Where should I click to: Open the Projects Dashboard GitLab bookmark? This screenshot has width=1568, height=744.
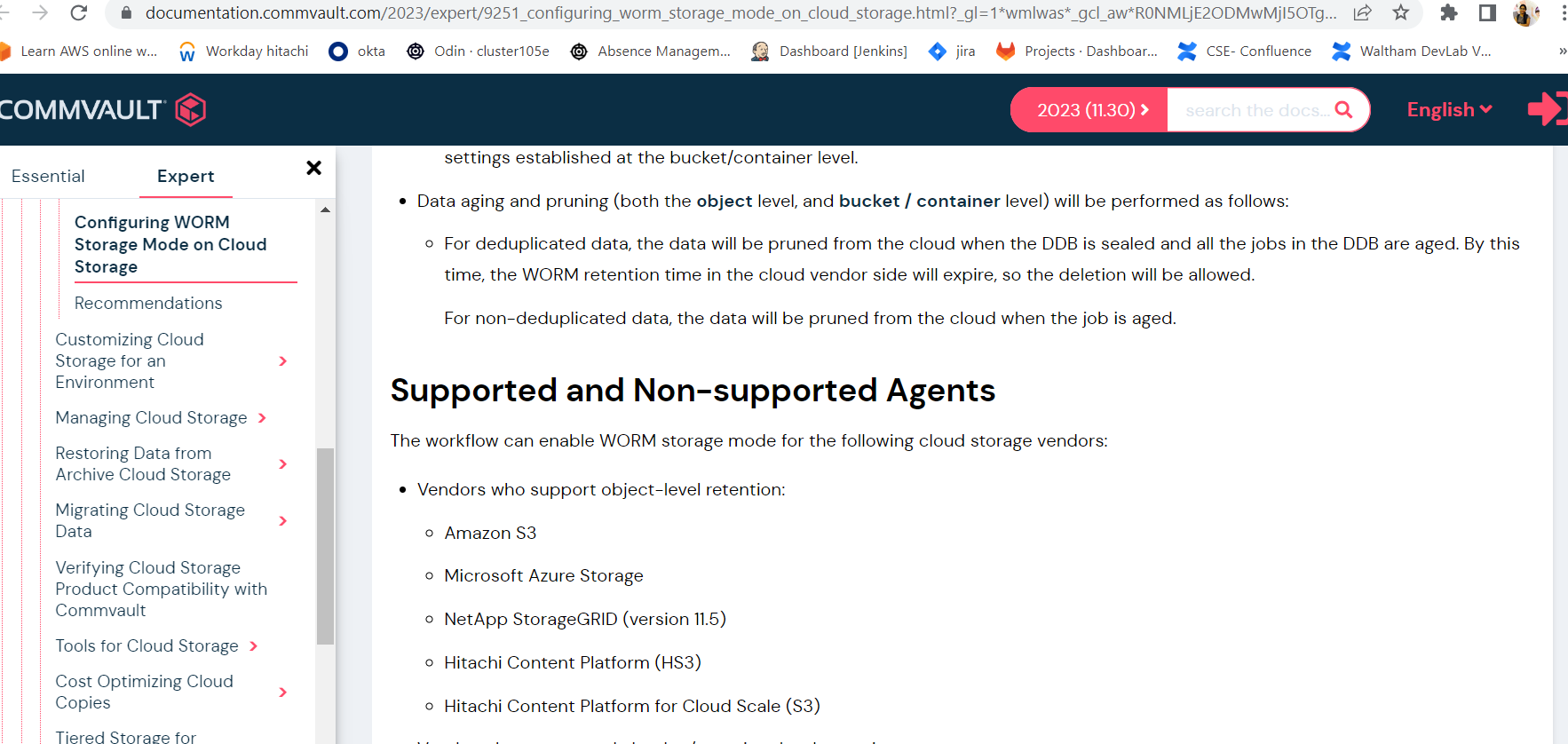(1077, 51)
